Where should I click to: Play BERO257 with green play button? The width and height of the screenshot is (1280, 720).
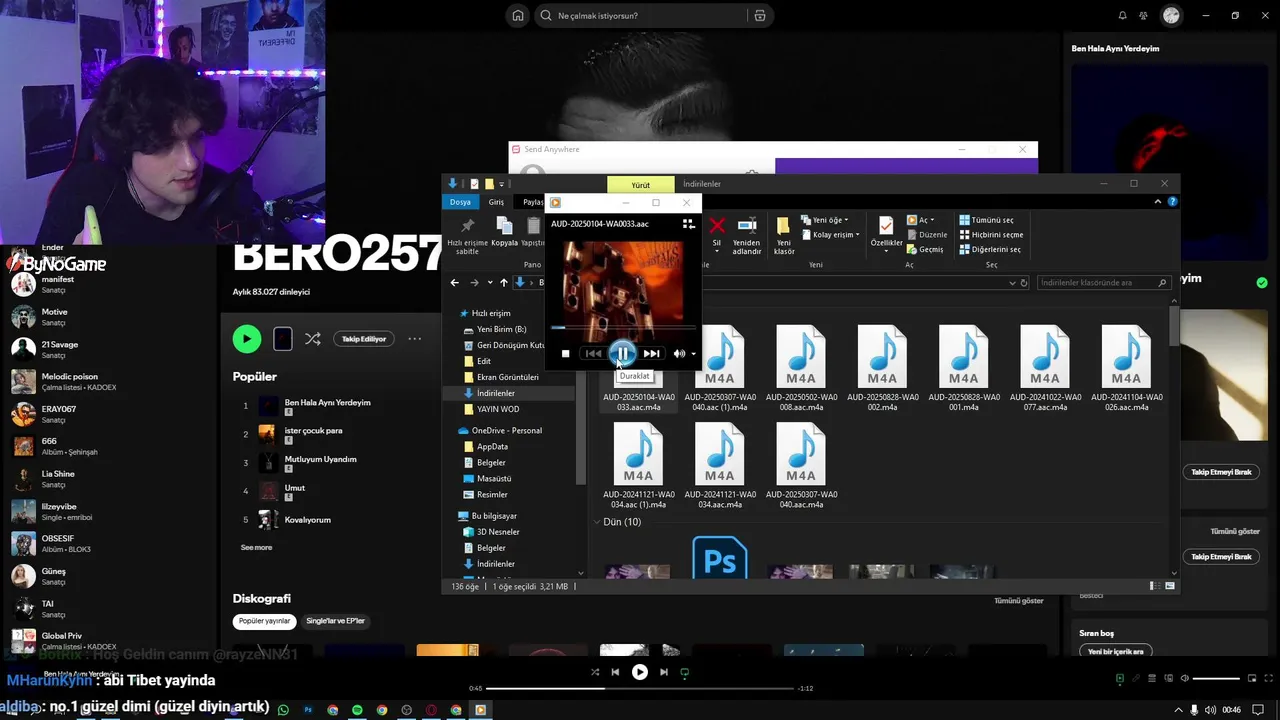click(247, 339)
